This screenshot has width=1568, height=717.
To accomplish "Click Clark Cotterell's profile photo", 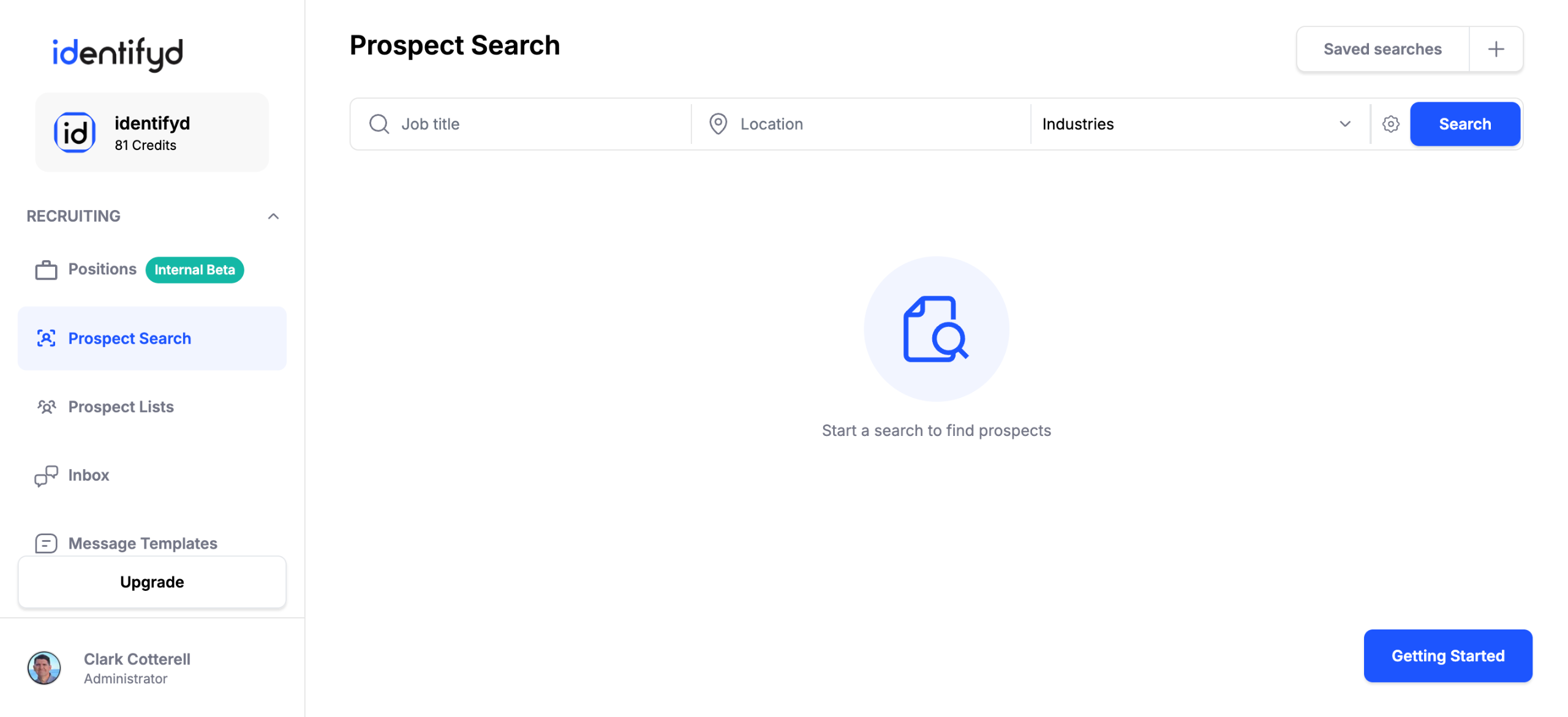I will click(x=44, y=667).
